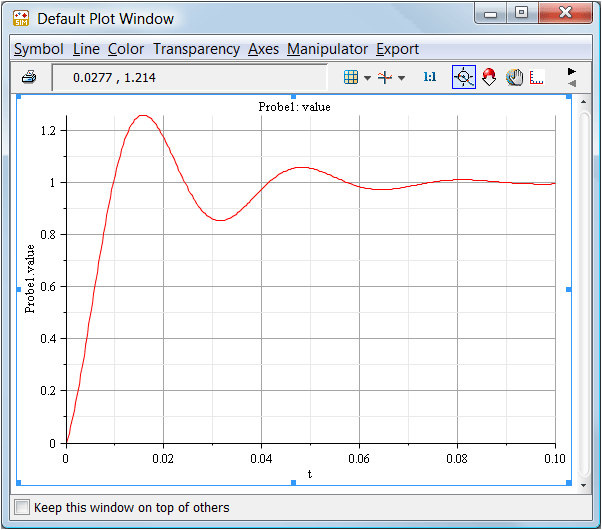Click the grid display icon
This screenshot has height=530, width=602.
coord(350,77)
